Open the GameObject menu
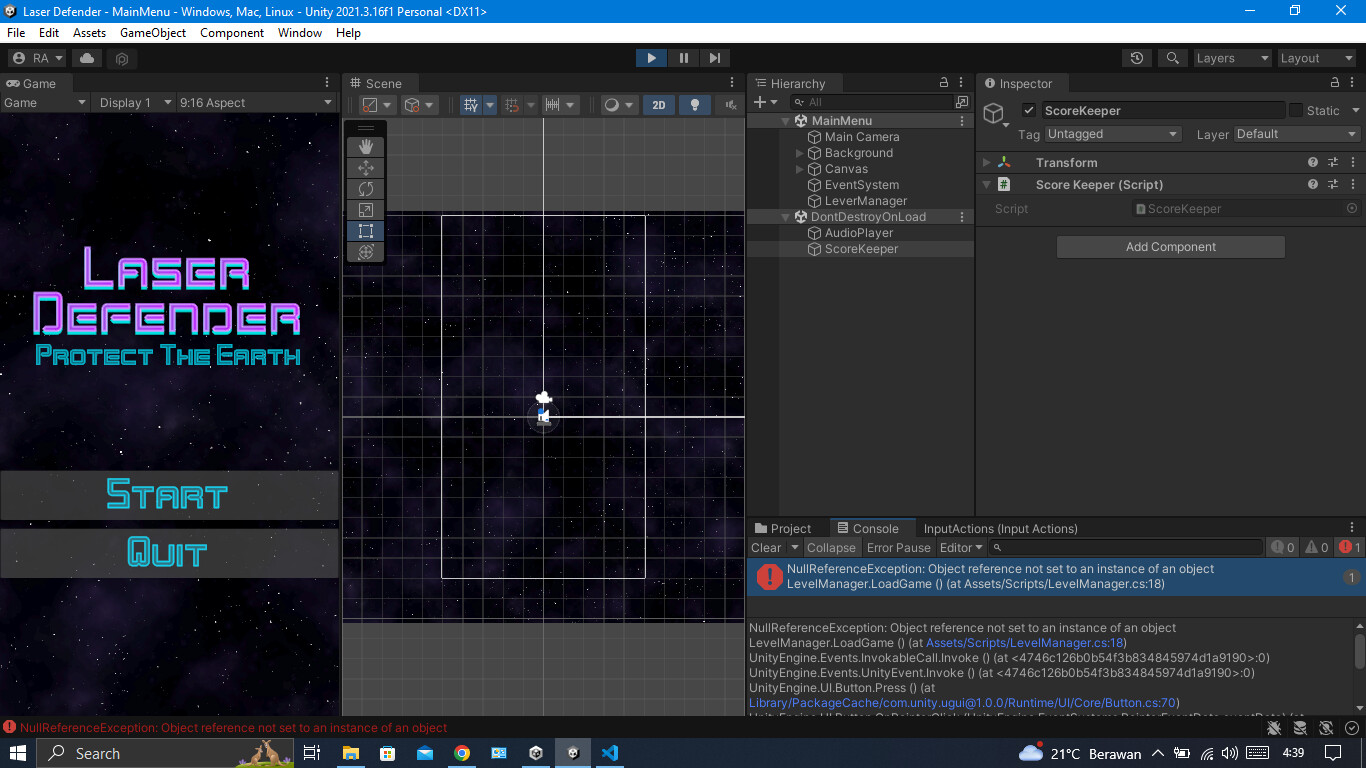The image size is (1366, 768). (152, 33)
